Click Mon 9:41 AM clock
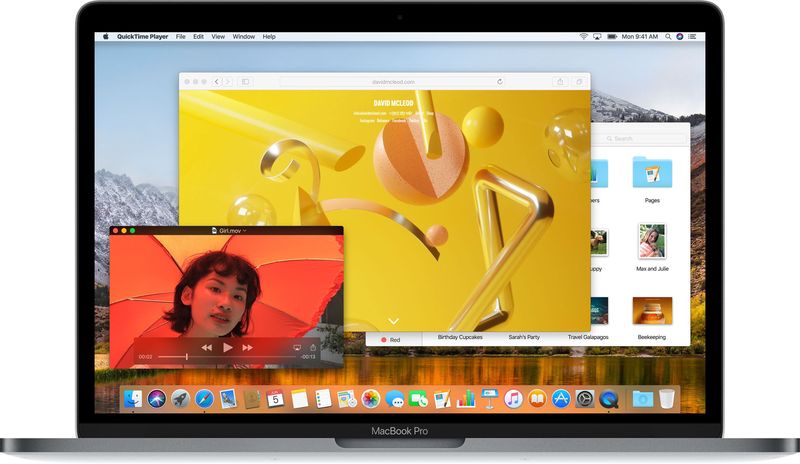The height and width of the screenshot is (464, 800). pyautogui.click(x=640, y=37)
